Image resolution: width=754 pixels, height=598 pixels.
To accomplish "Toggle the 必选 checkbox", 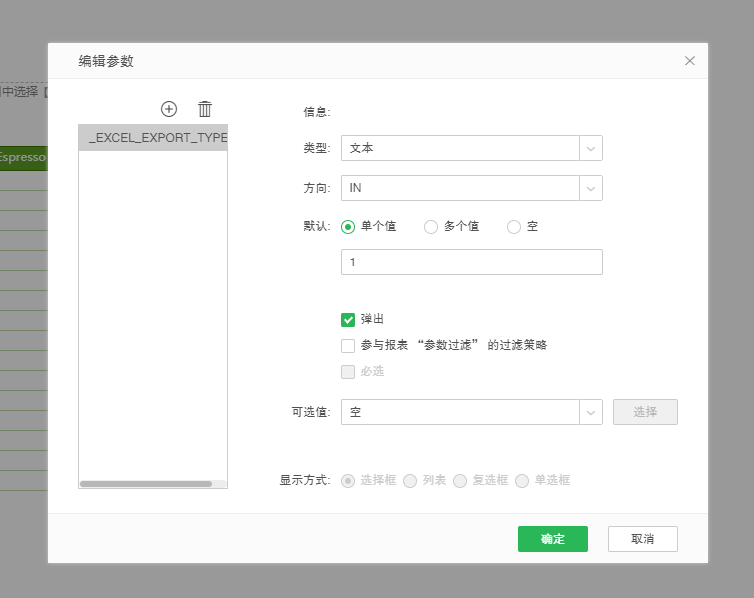I will (348, 372).
